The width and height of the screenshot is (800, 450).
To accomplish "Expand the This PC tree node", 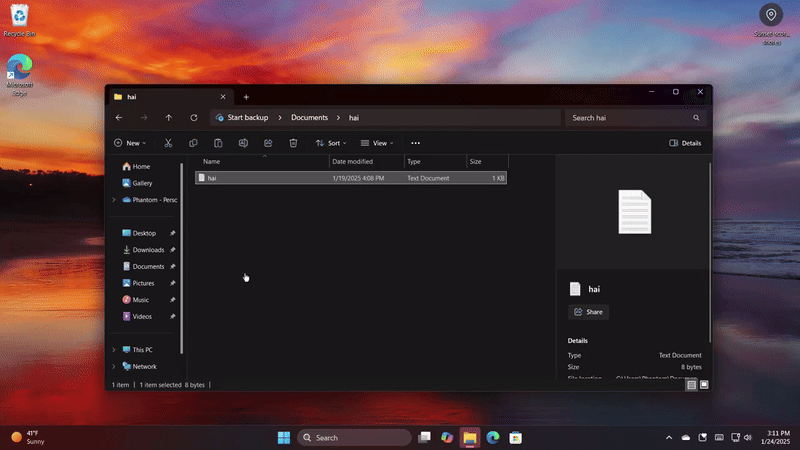I will (x=114, y=350).
